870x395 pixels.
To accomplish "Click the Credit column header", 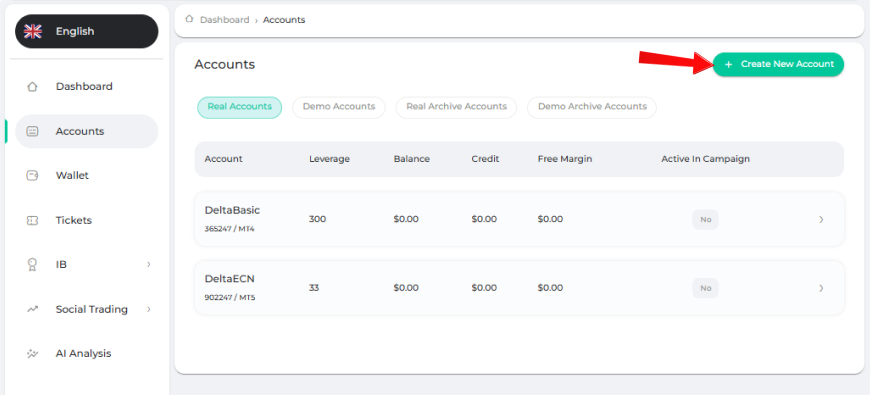I will coord(485,159).
